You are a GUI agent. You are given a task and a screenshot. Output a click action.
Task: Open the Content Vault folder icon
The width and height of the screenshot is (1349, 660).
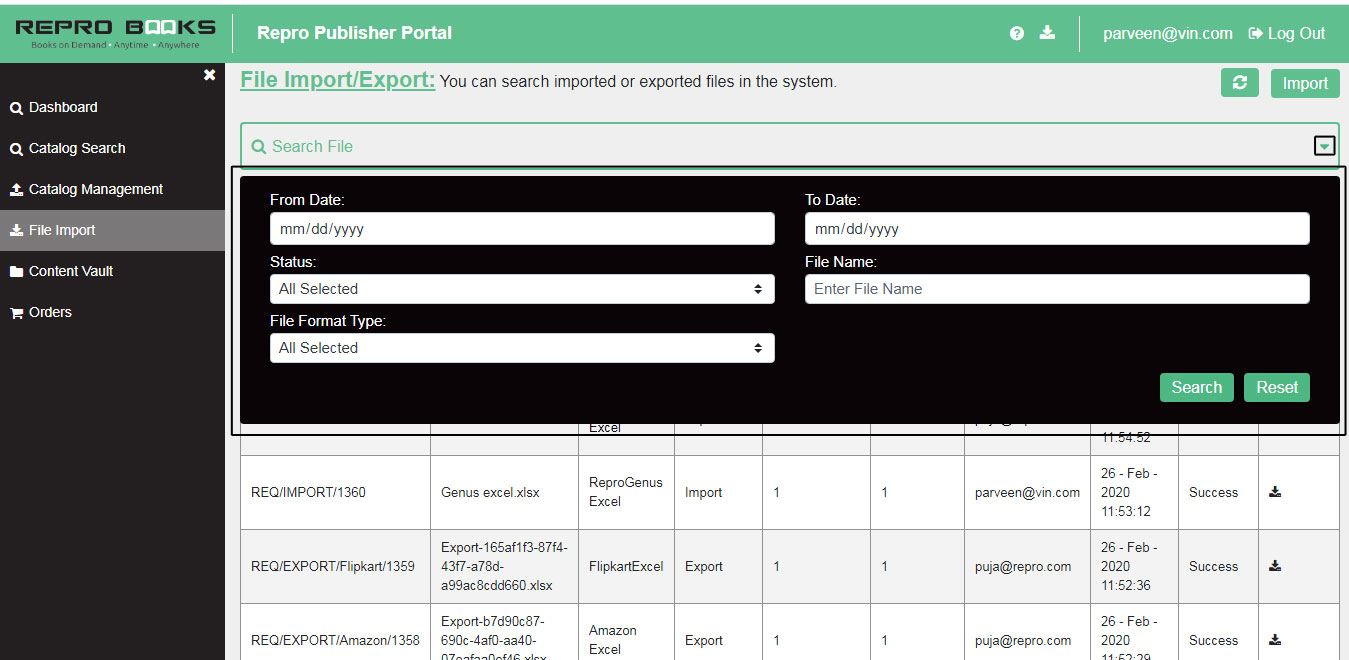coord(14,271)
